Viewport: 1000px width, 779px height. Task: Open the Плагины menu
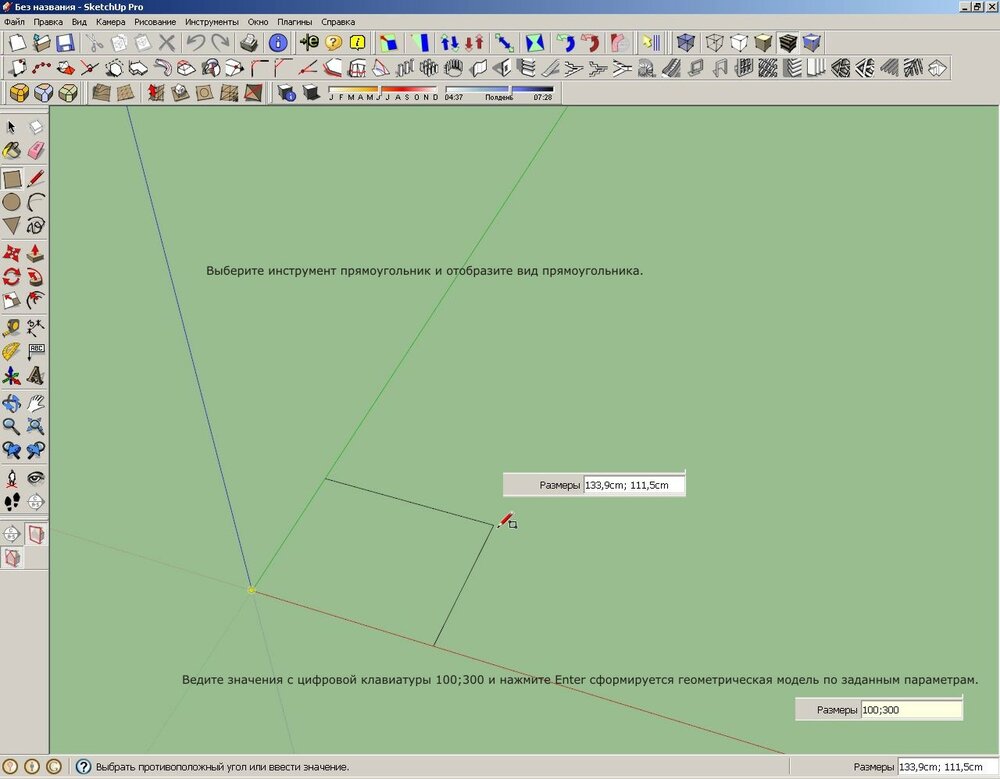292,21
